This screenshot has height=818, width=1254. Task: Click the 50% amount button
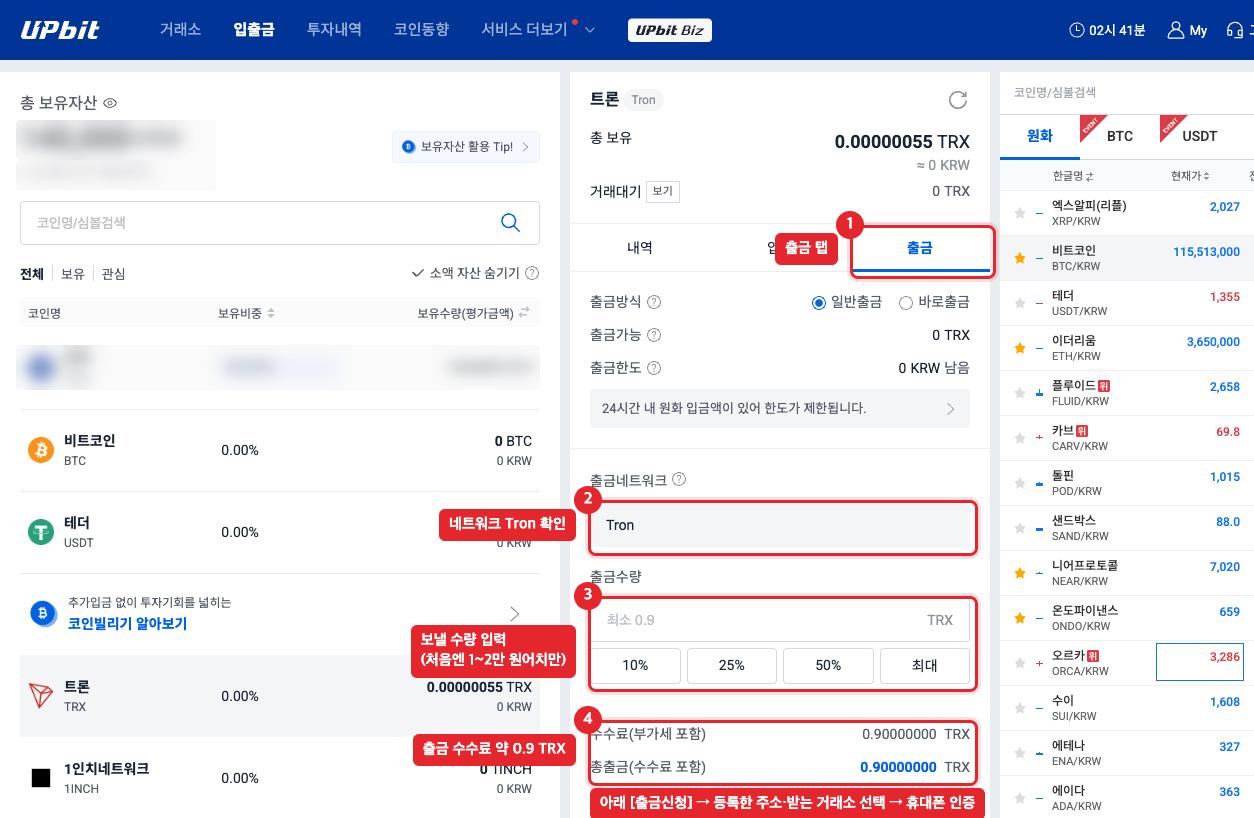pyautogui.click(x=828, y=665)
